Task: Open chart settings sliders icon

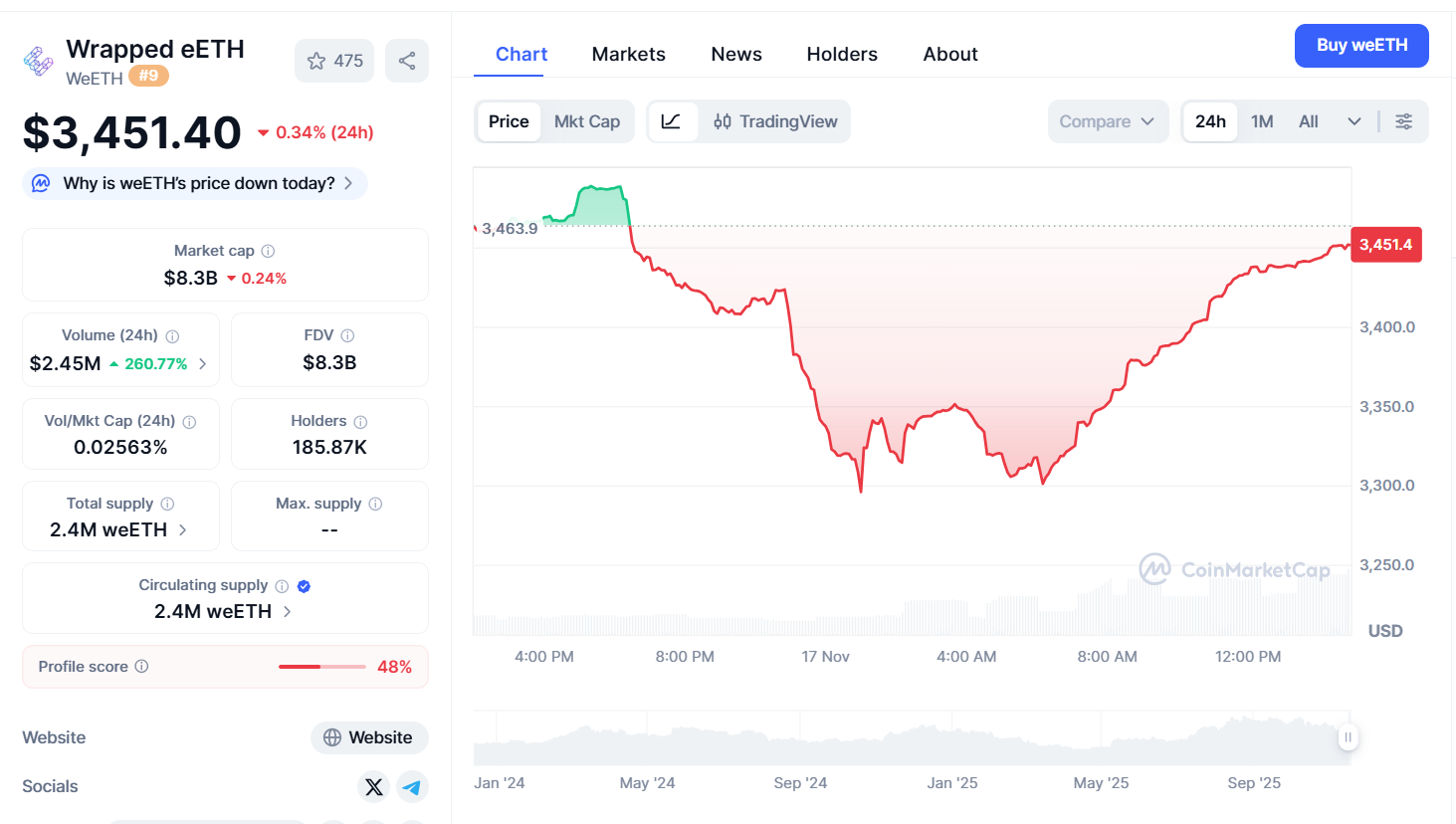Action: pyautogui.click(x=1403, y=121)
